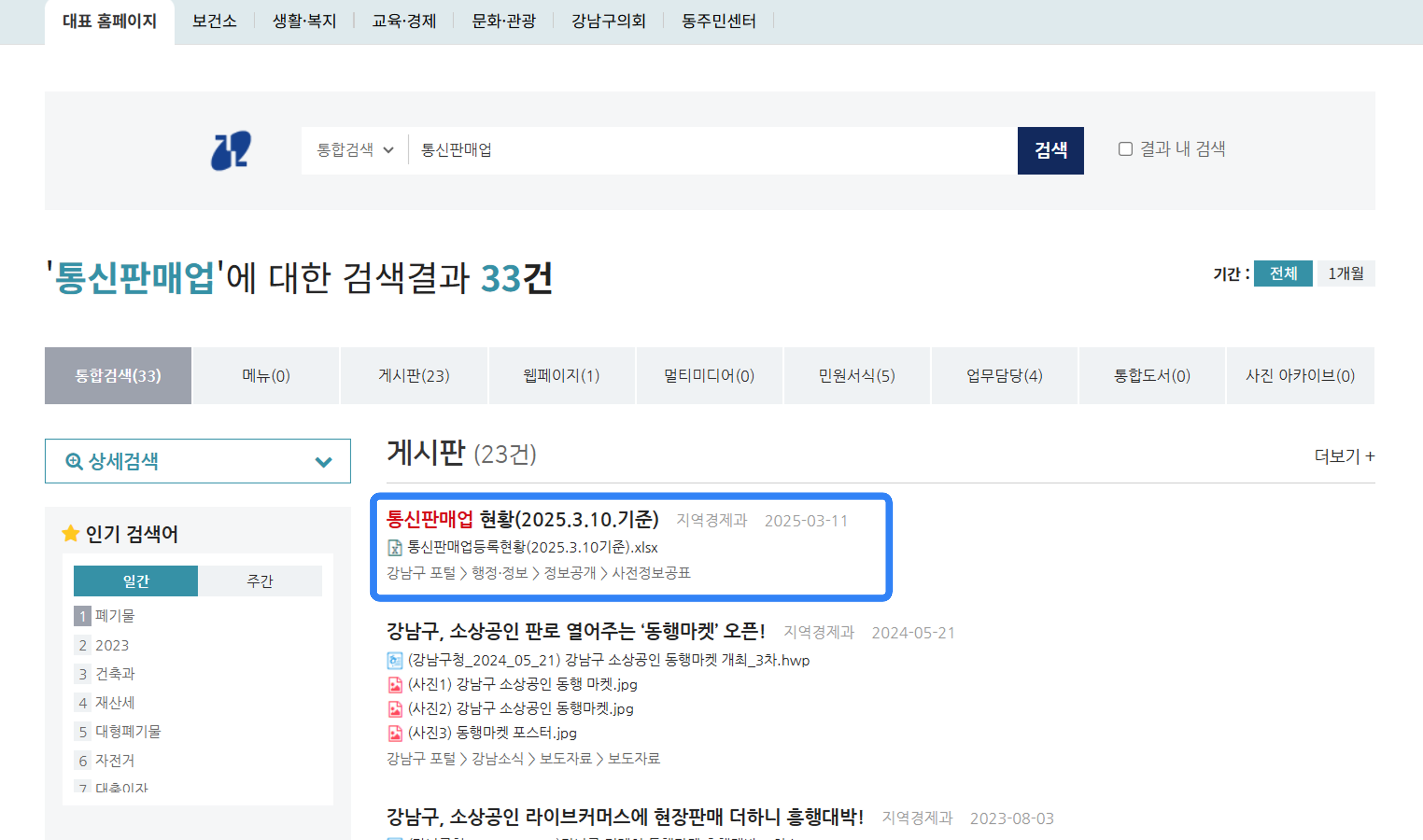The width and height of the screenshot is (1423, 840).
Task: Click the star icon next to 인기 검색어
Action: 71,533
